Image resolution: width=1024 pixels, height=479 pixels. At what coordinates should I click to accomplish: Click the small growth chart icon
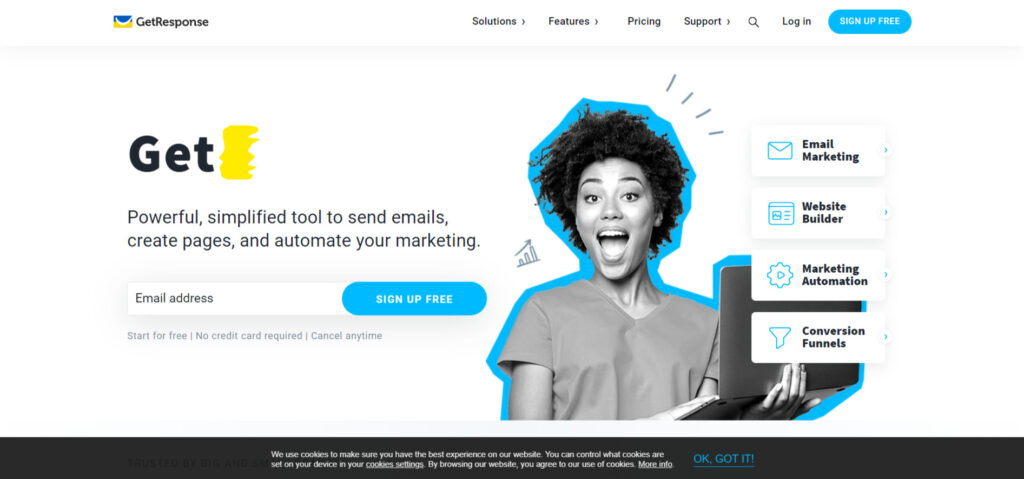coord(527,254)
